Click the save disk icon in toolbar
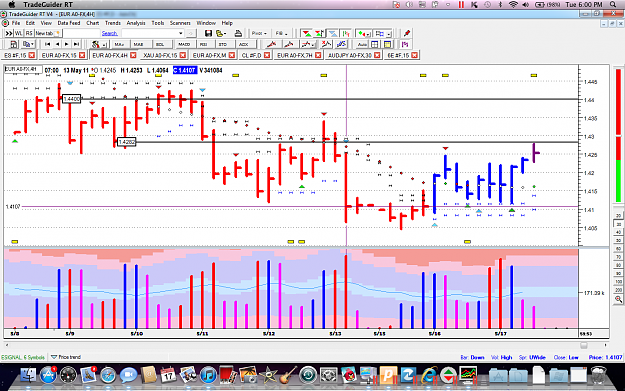 point(208,33)
